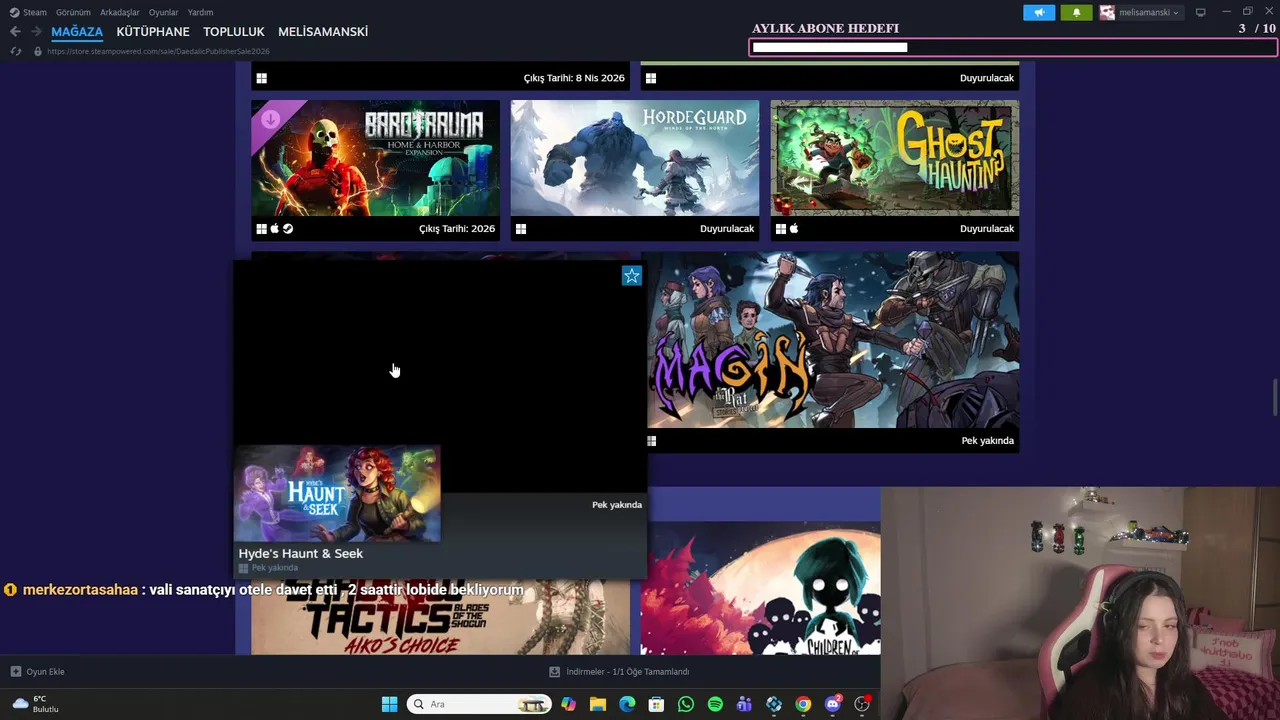Open the blue announcements megaphone button

(1039, 12)
